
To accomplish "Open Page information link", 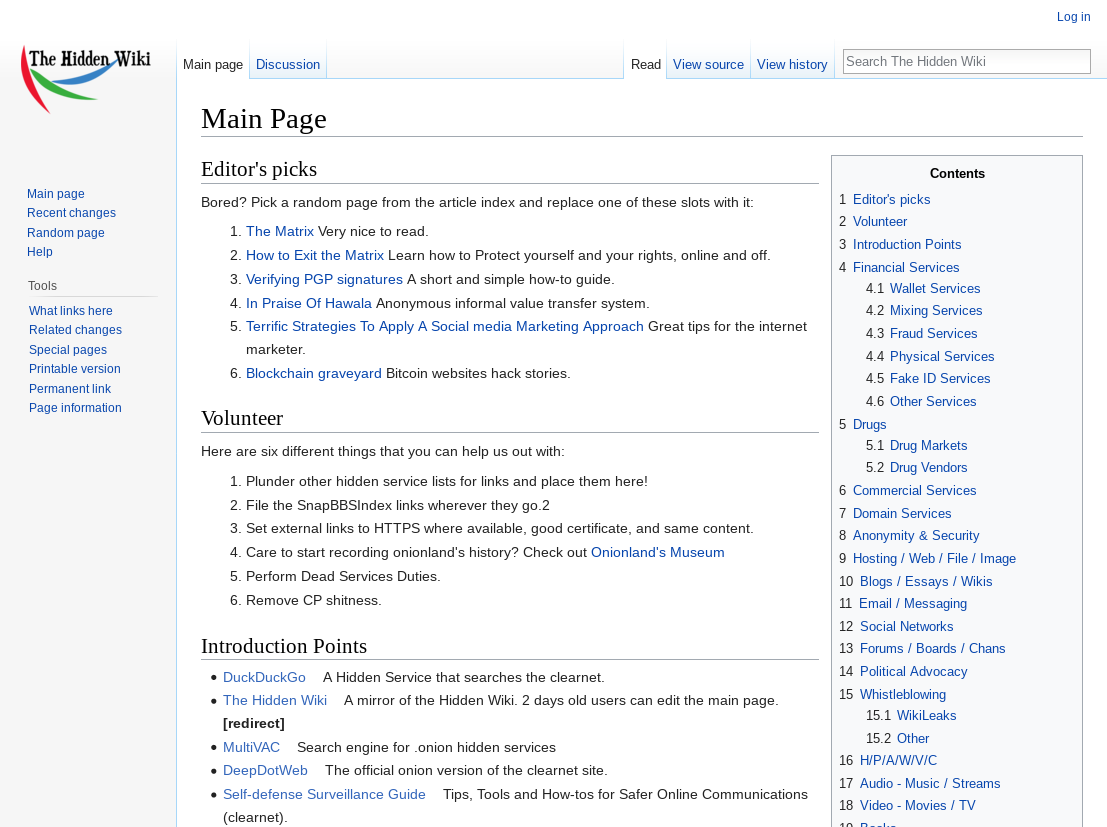I will point(75,407).
